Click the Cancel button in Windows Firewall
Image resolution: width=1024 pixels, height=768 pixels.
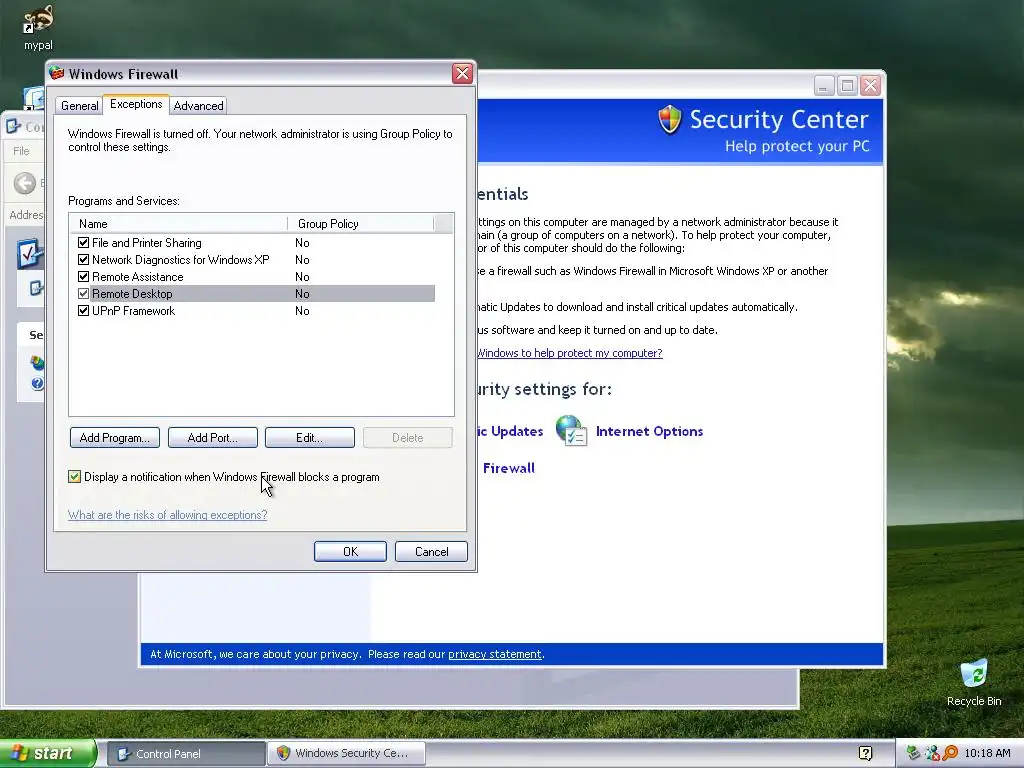click(432, 552)
